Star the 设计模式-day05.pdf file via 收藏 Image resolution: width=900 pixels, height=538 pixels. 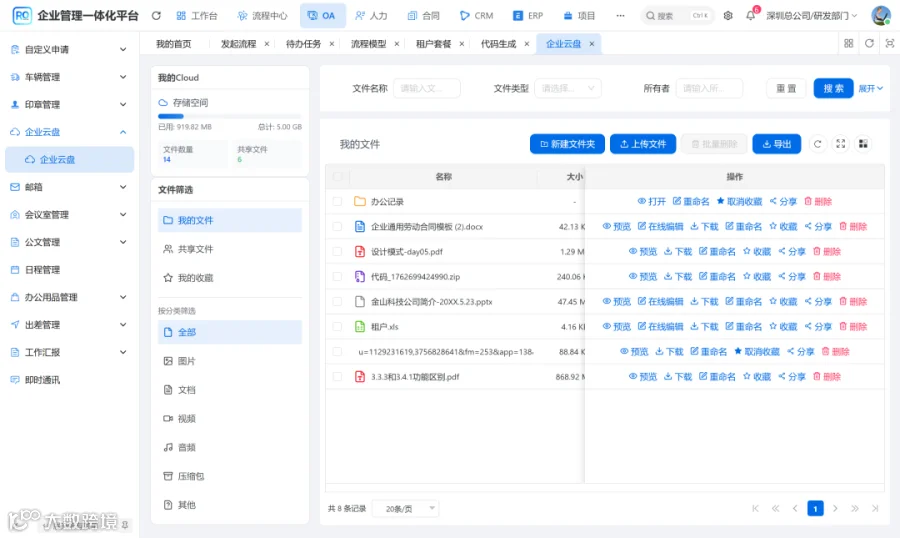coord(757,251)
